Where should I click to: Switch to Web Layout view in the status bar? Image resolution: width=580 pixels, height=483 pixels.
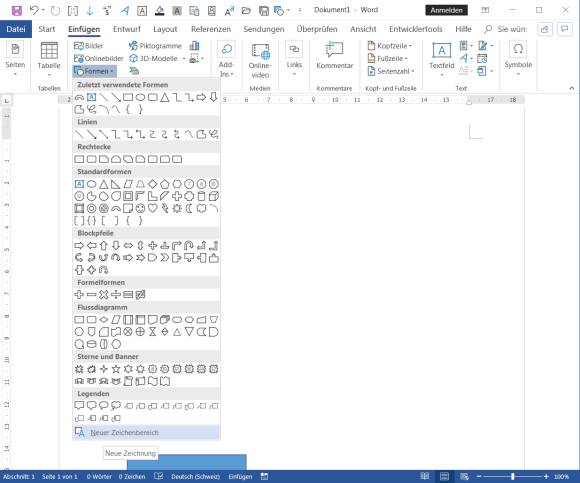coord(465,476)
